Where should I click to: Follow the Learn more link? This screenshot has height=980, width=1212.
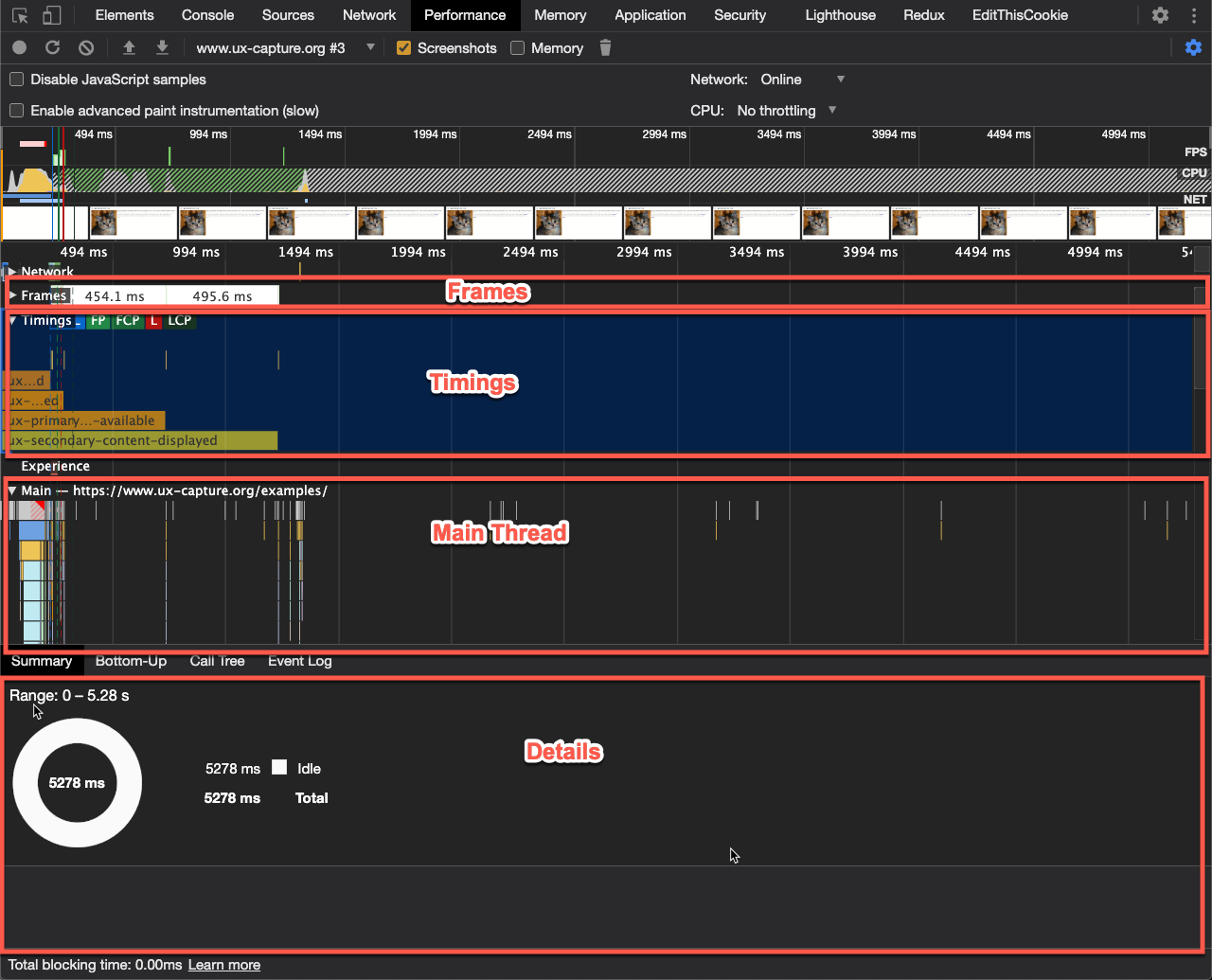click(x=223, y=965)
